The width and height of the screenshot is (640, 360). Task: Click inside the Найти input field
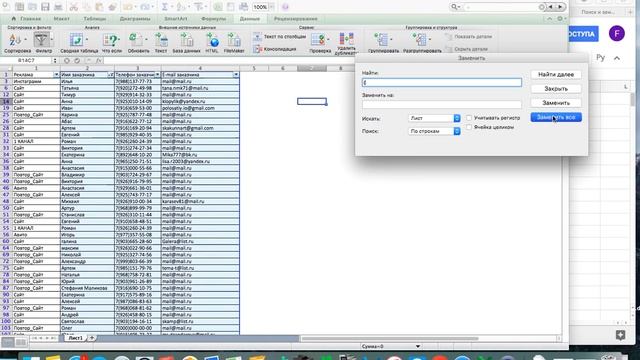(442, 82)
